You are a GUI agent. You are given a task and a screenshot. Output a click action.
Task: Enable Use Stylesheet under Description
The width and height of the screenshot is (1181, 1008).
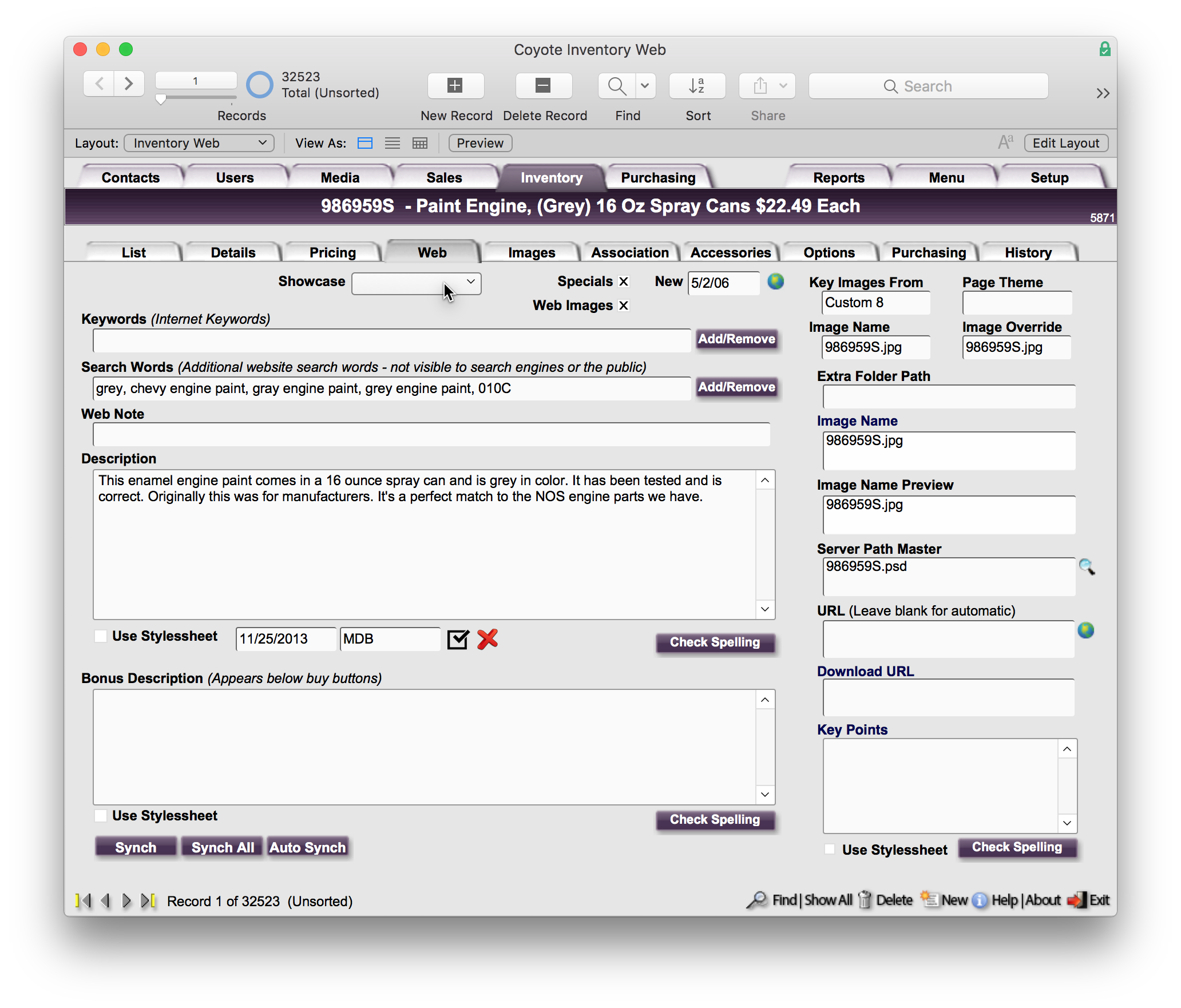point(101,636)
